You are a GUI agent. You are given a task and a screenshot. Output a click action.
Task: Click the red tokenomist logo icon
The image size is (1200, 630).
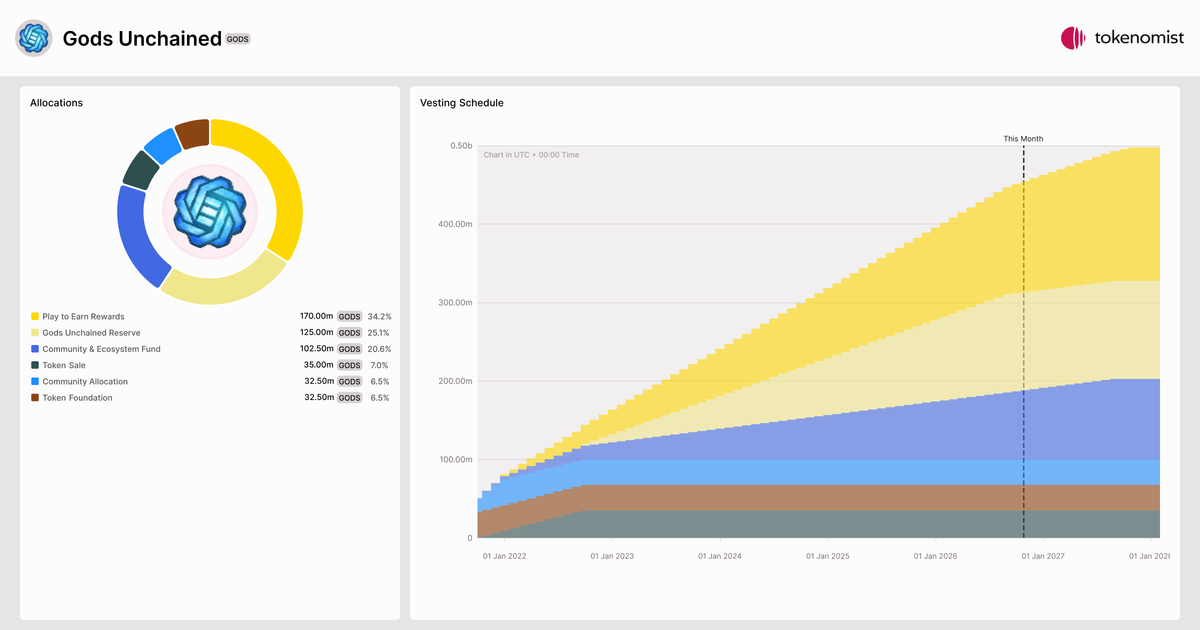1073,38
